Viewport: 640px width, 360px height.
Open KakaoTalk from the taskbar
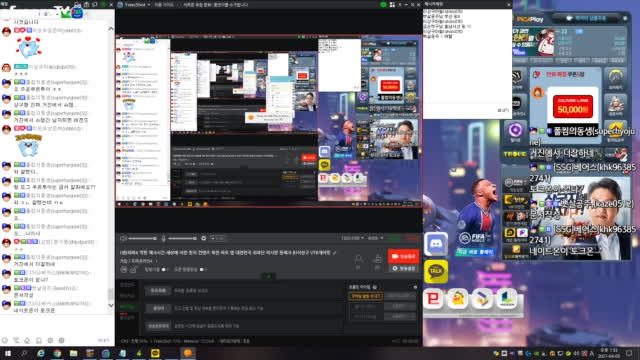click(155, 353)
